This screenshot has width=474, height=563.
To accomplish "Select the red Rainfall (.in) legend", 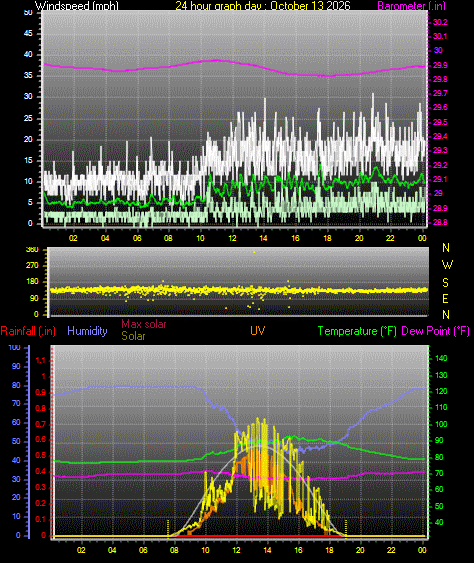I will point(28,331).
